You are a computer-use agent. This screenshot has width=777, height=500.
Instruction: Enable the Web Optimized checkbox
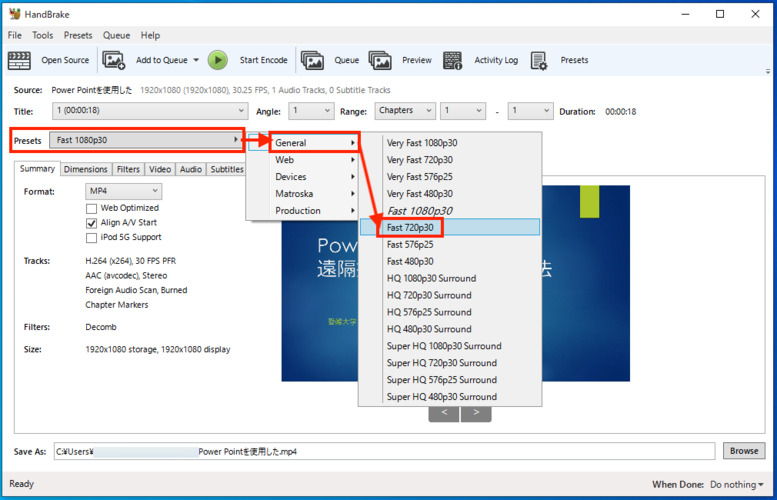(x=91, y=208)
